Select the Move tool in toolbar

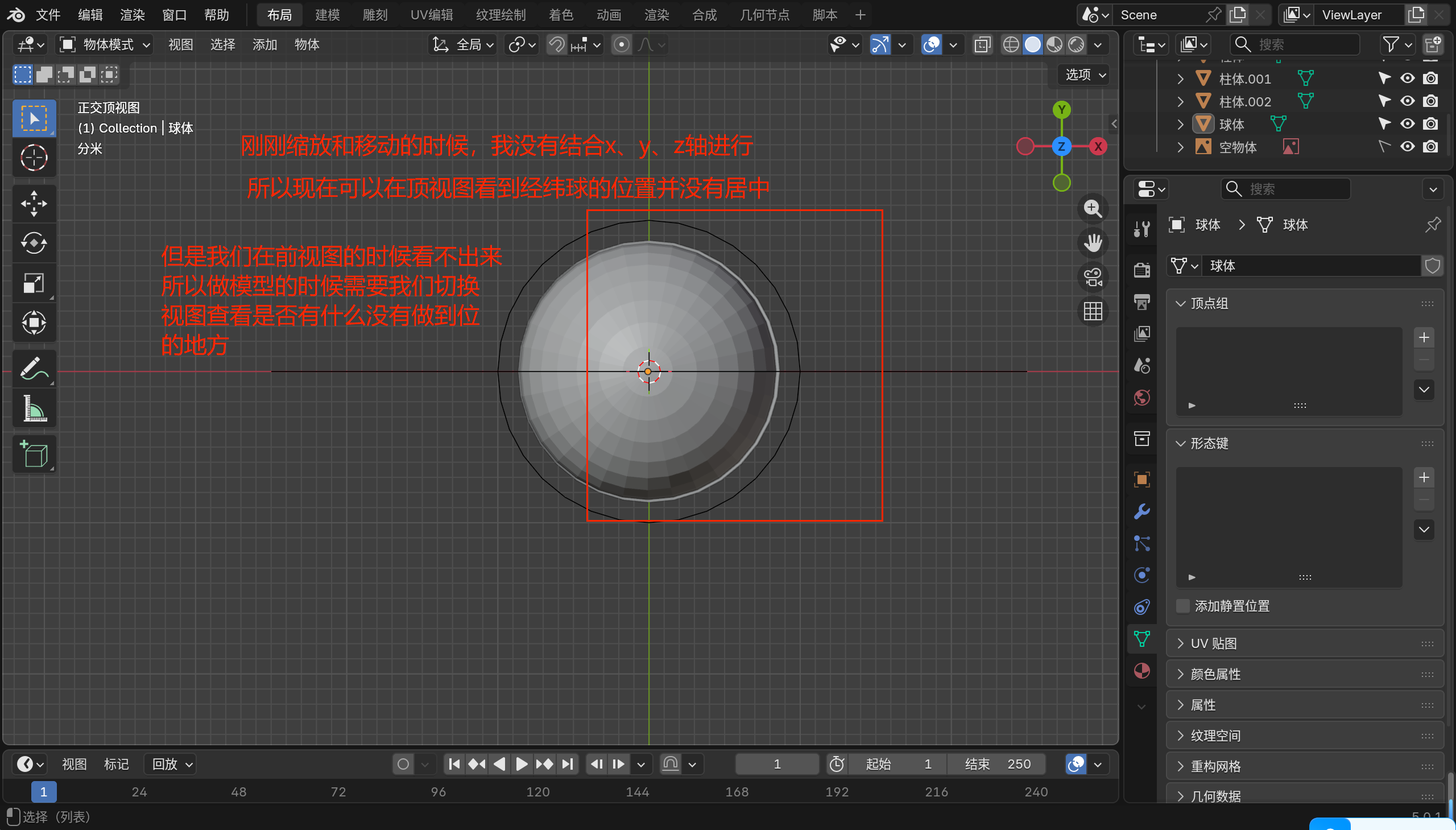[34, 204]
